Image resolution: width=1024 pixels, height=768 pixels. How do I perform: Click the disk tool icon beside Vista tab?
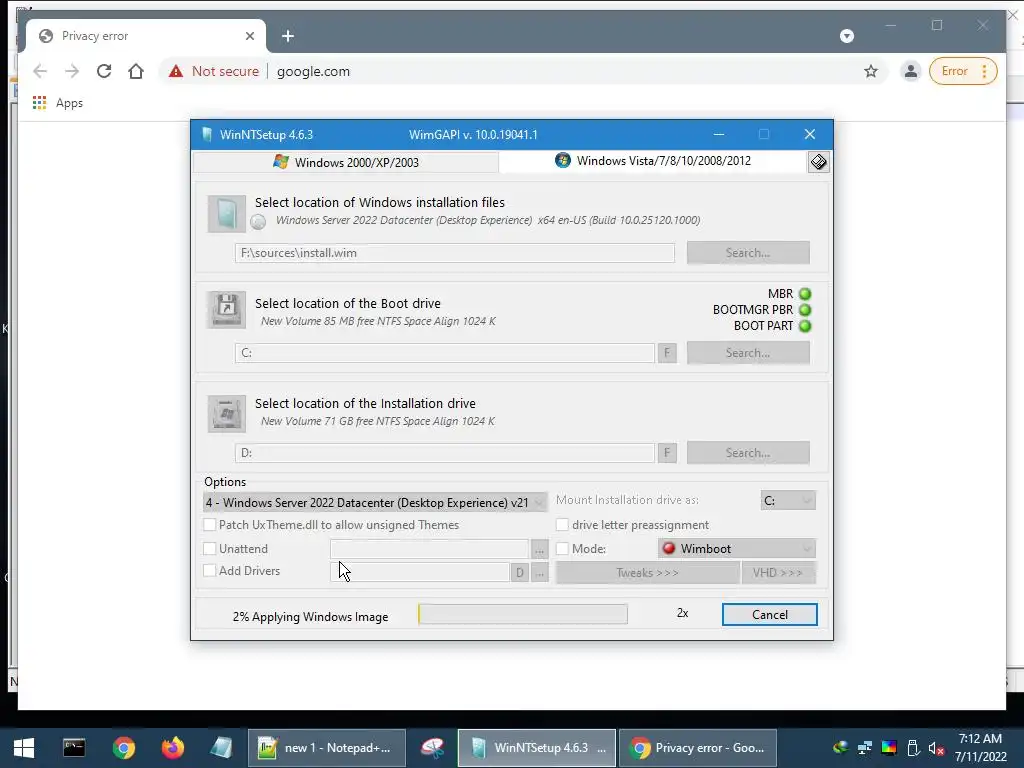point(818,162)
